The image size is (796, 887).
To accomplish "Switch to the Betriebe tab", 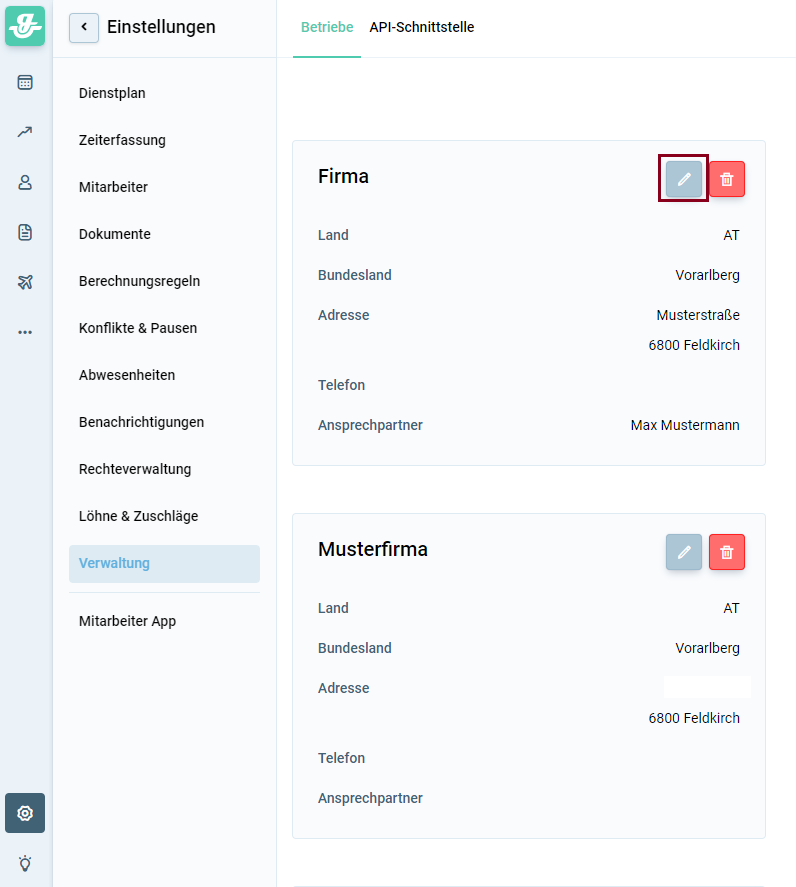I will click(x=327, y=27).
